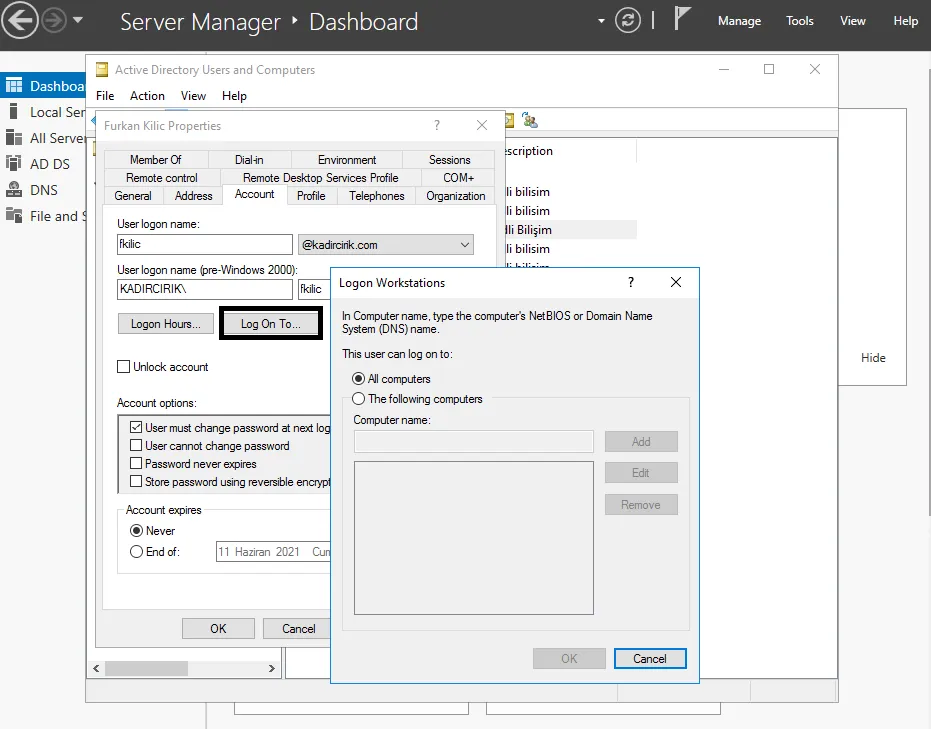Click the Description column header

(570, 151)
